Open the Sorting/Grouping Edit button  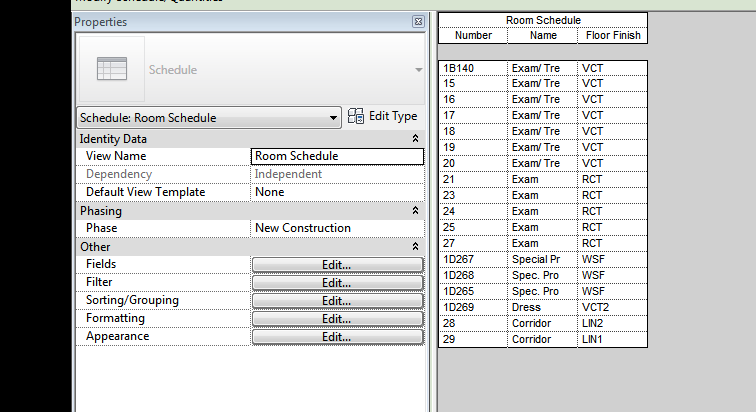coord(338,301)
